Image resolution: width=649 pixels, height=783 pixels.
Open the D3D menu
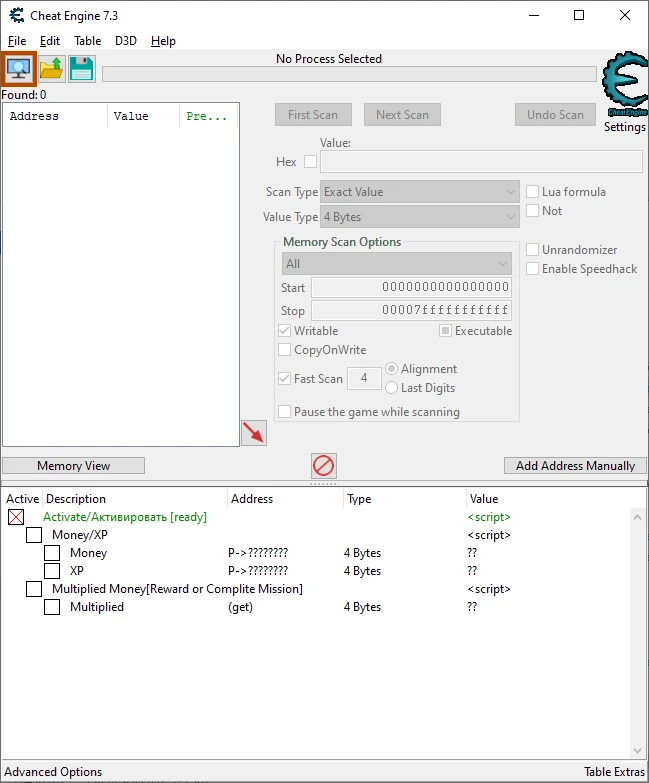[x=126, y=41]
